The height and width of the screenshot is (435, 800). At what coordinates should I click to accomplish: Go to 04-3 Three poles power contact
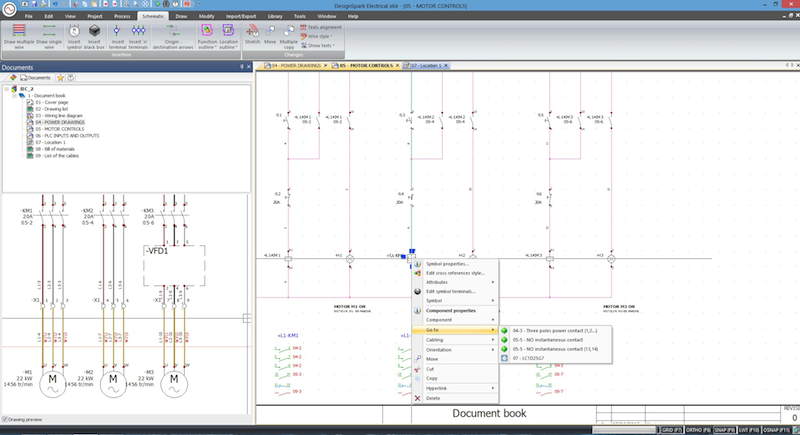tap(555, 331)
